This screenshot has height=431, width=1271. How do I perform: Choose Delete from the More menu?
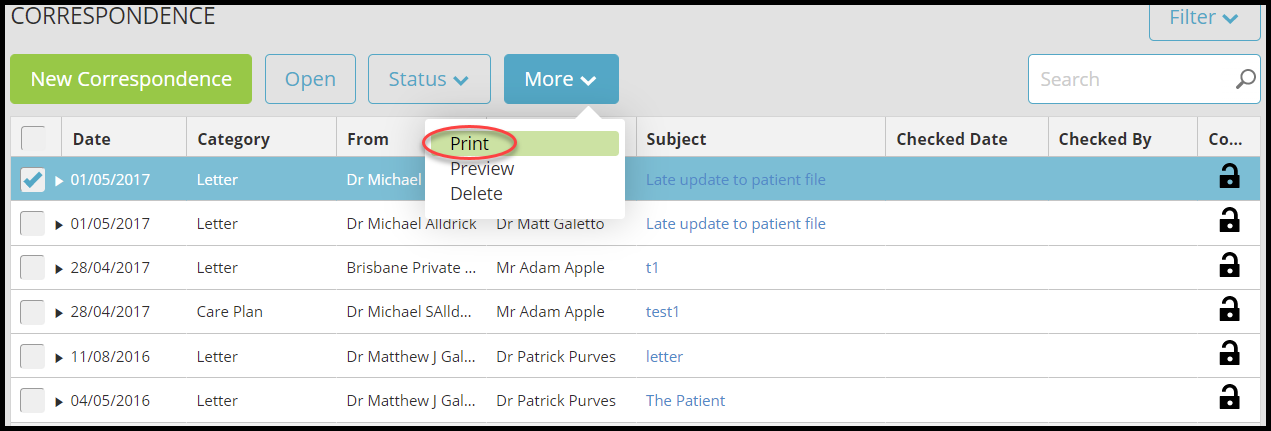[x=476, y=194]
